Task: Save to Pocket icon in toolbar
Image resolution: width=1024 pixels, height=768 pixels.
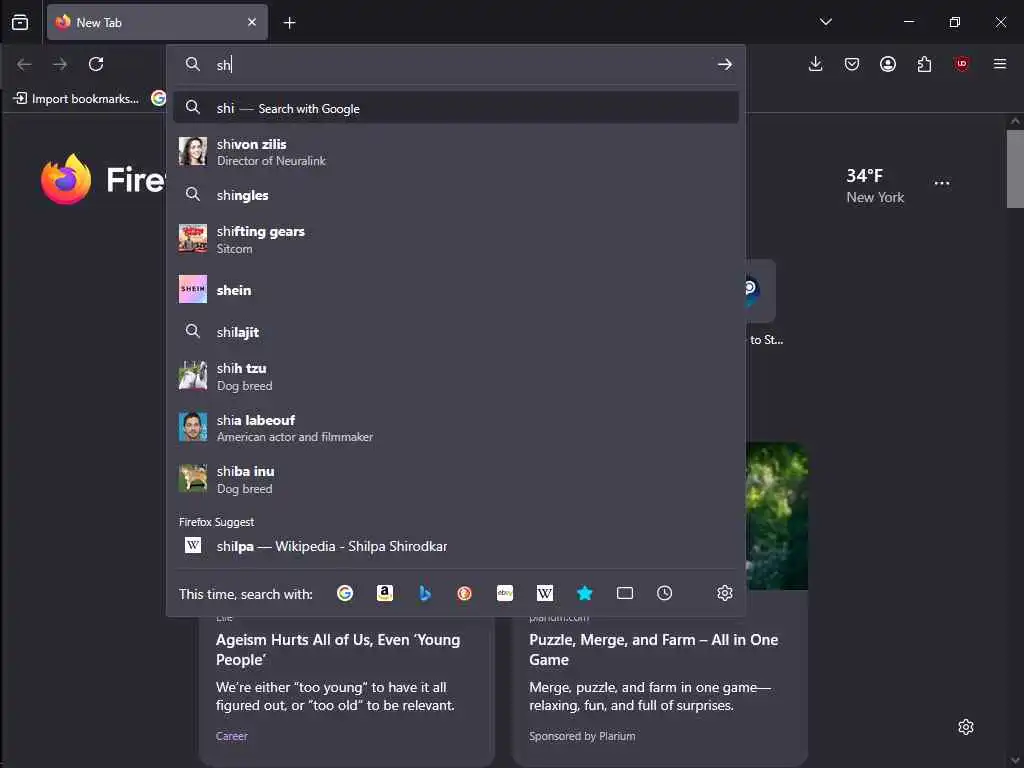Action: (x=852, y=64)
